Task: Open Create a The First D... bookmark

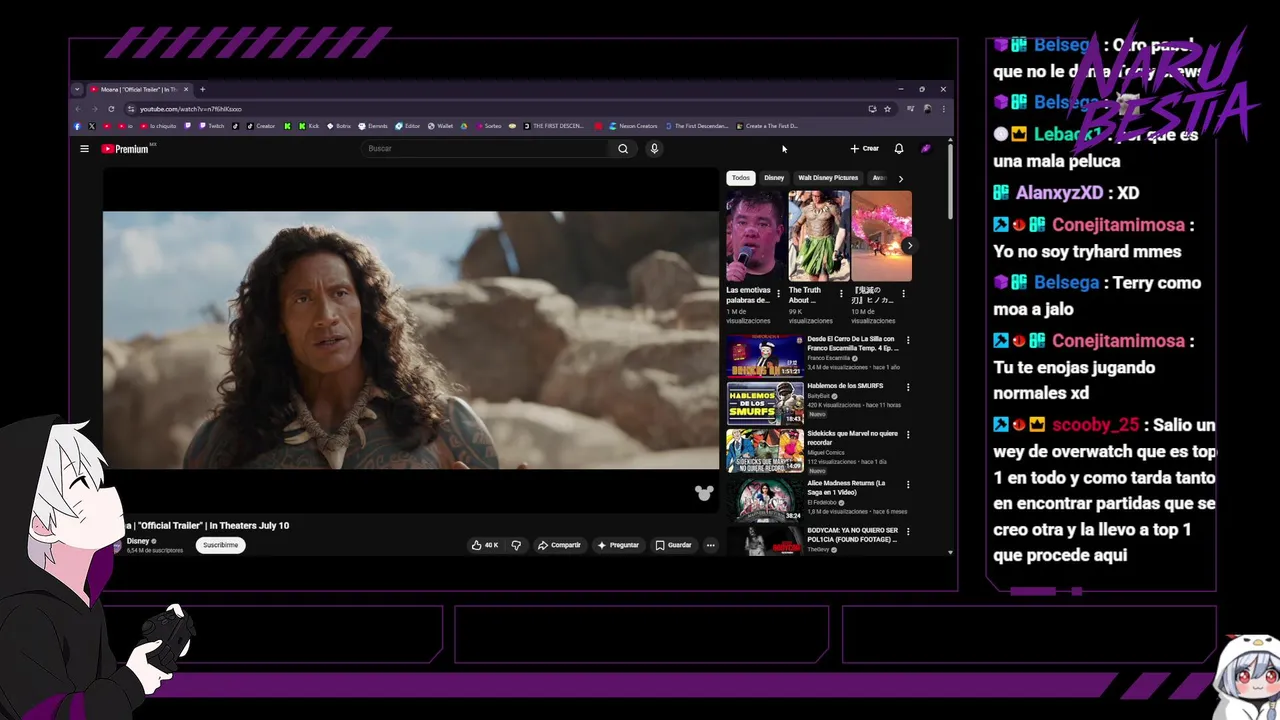Action: 767,126
